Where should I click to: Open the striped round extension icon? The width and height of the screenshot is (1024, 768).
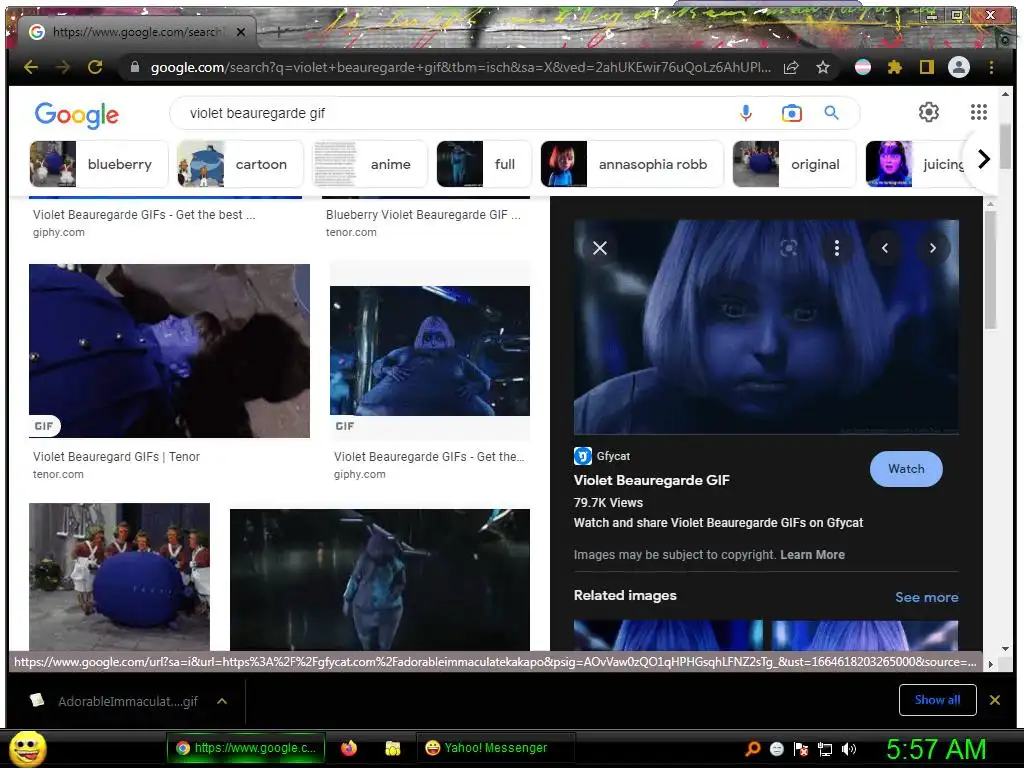click(x=863, y=67)
